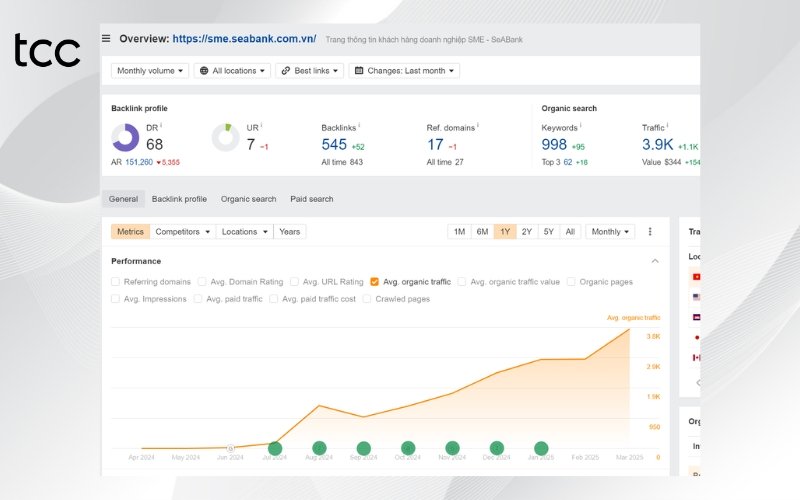Switch to the General tab
The height and width of the screenshot is (500, 800).
[x=123, y=199]
